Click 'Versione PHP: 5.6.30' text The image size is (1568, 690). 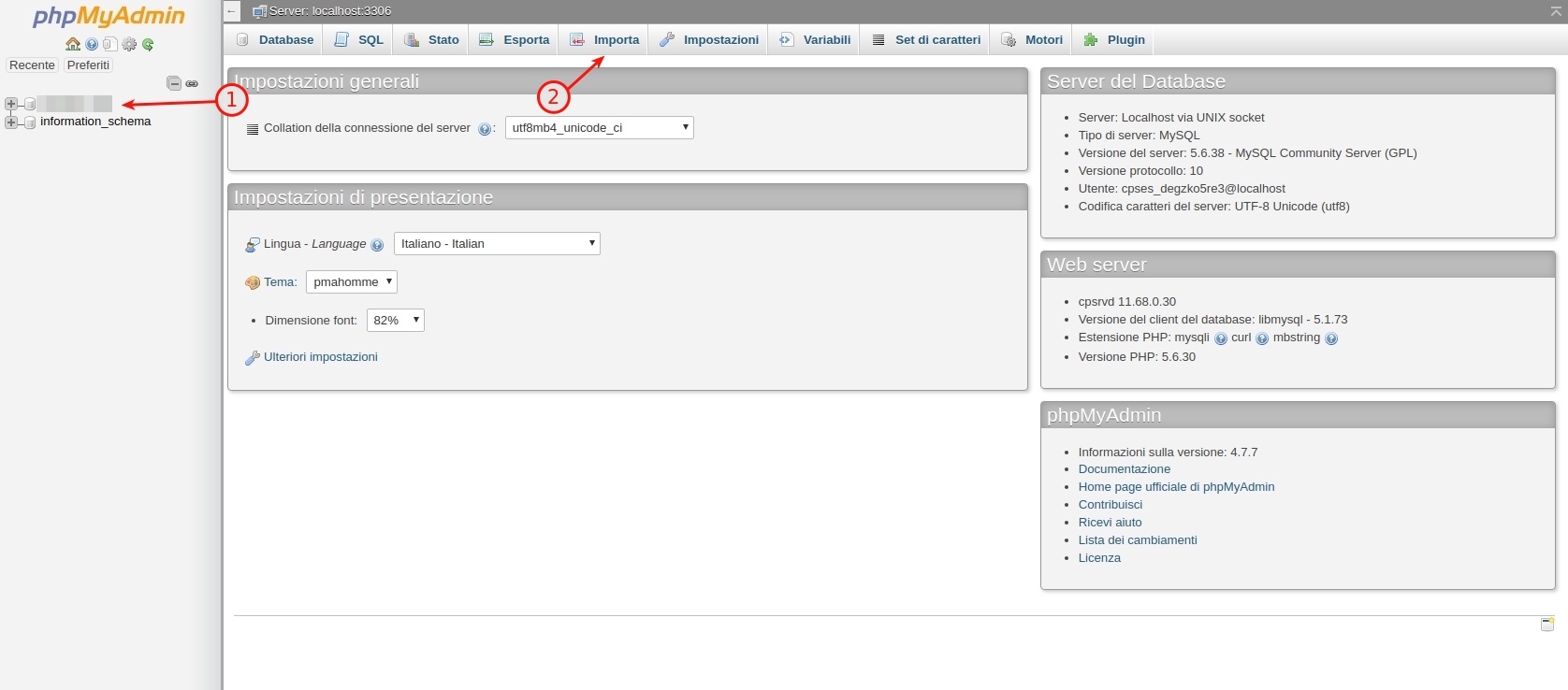pyautogui.click(x=1137, y=357)
